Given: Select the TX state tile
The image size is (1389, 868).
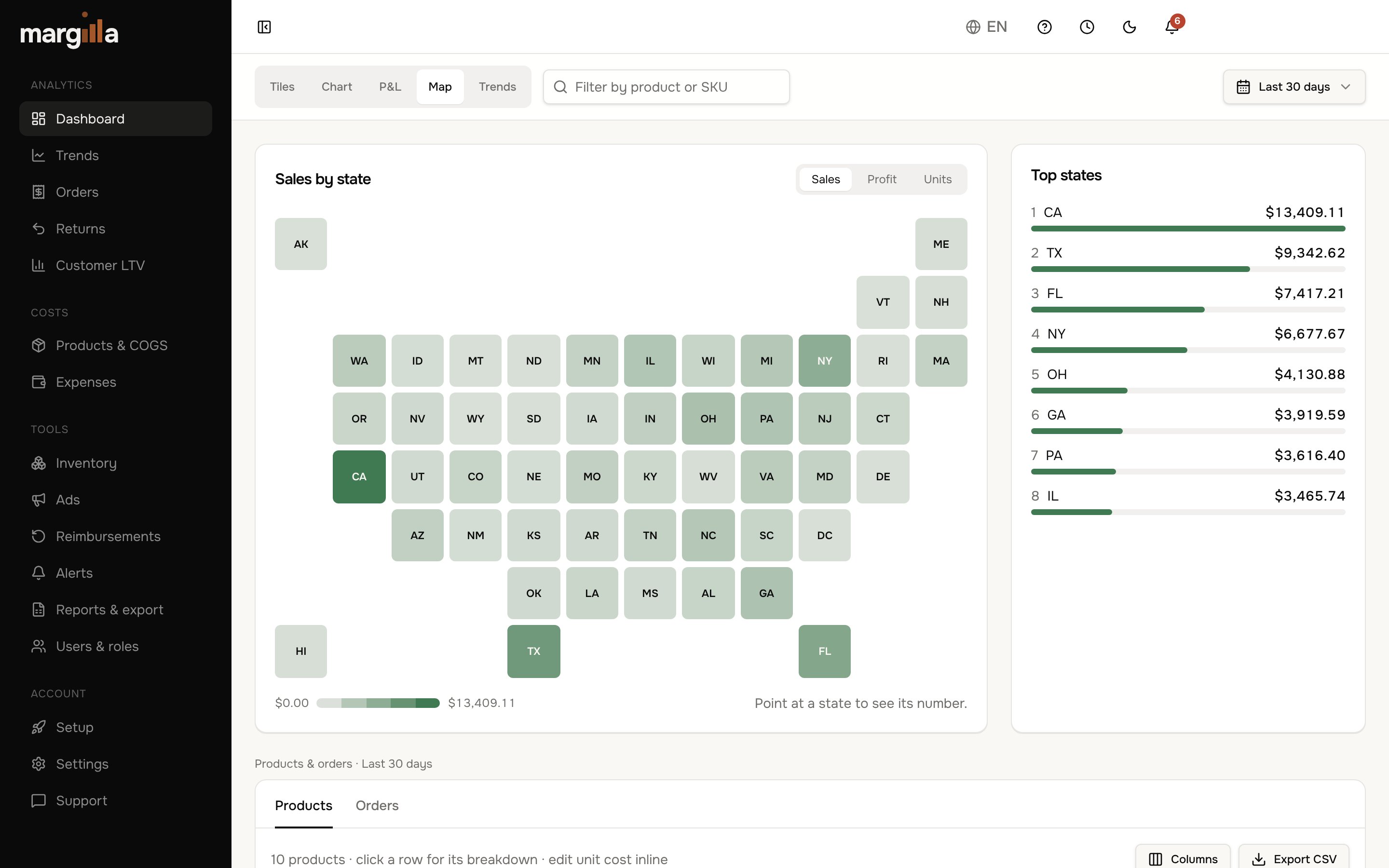Looking at the screenshot, I should 533,651.
